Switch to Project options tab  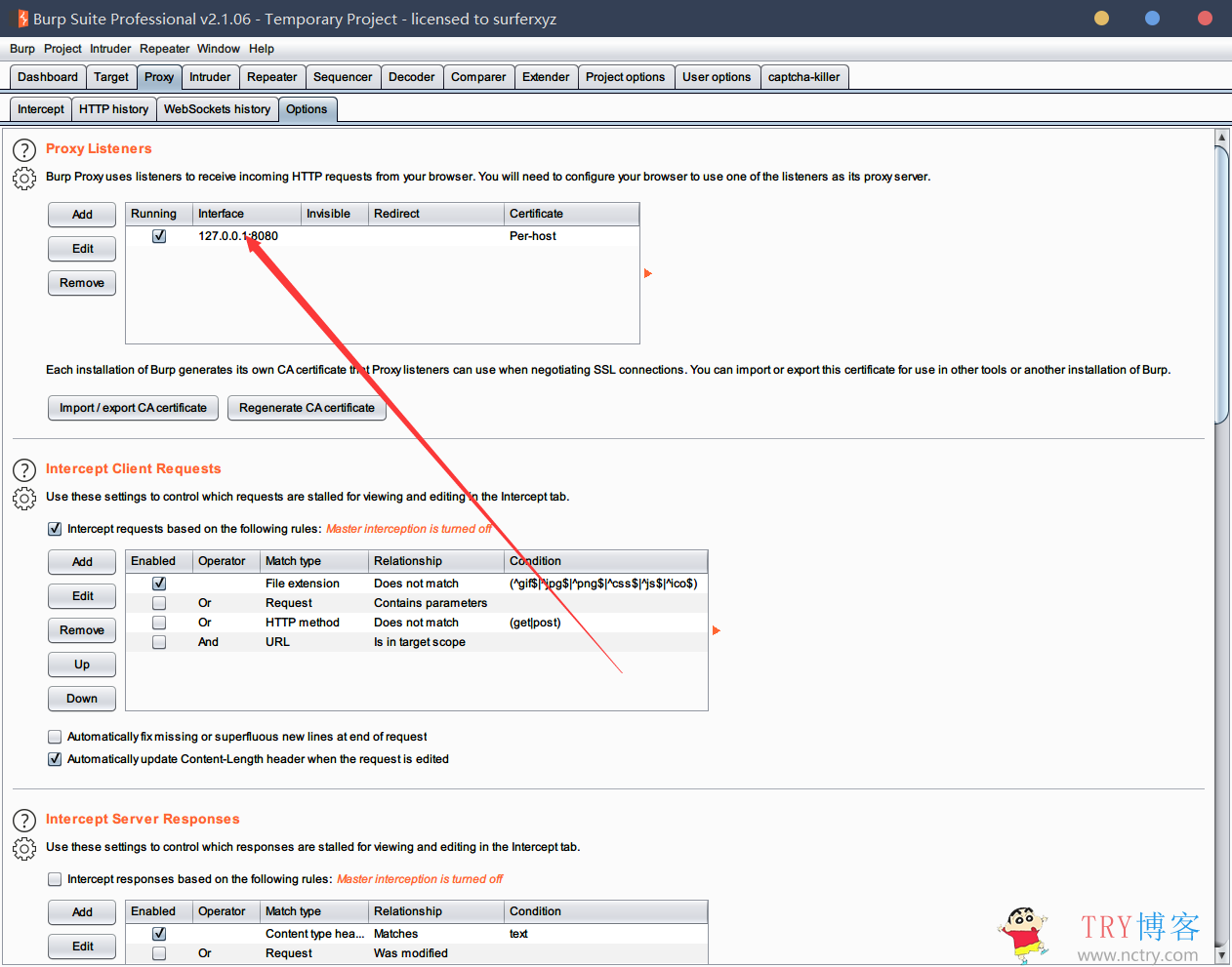626,77
